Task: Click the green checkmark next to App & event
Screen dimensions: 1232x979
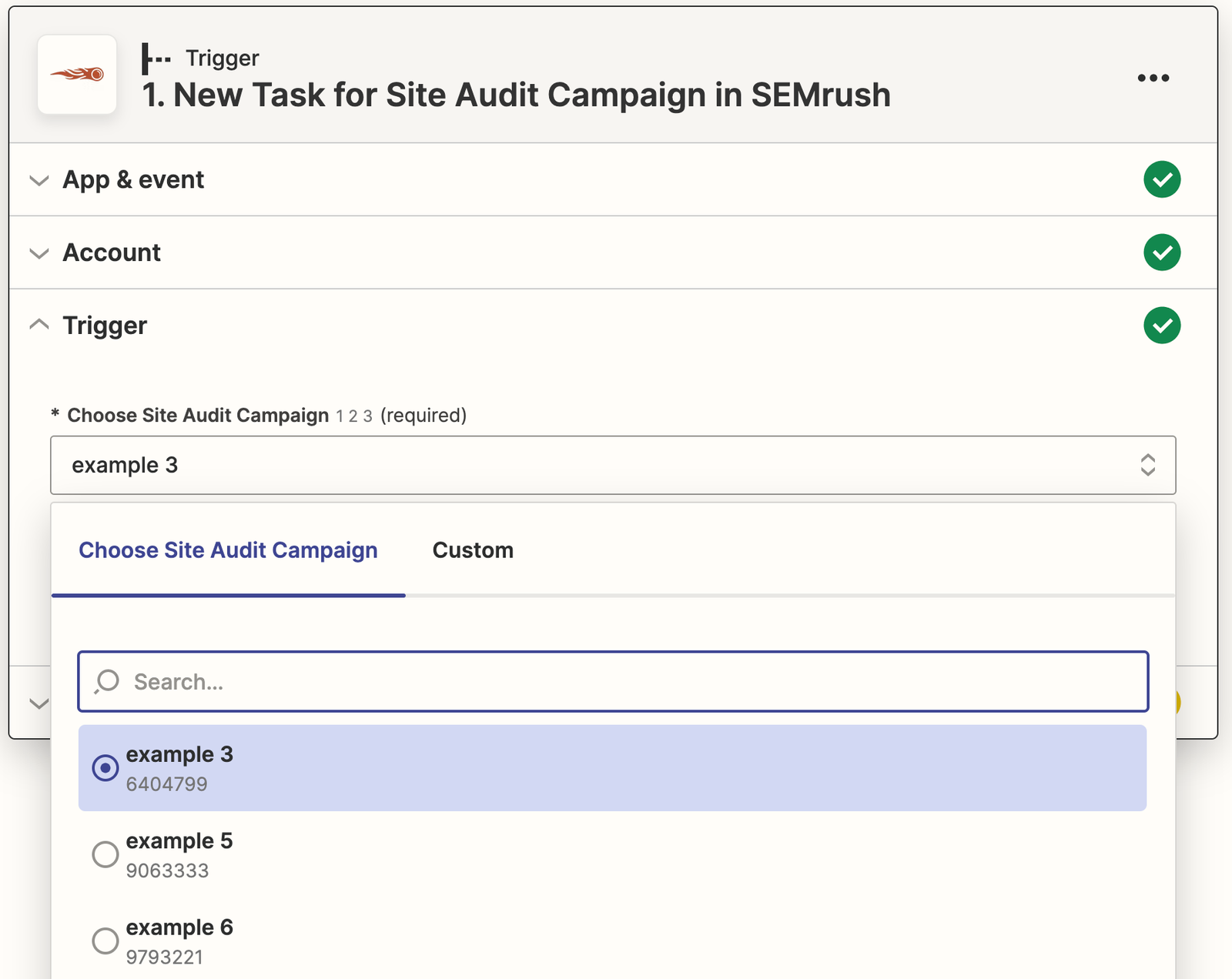Action: 1162,179
